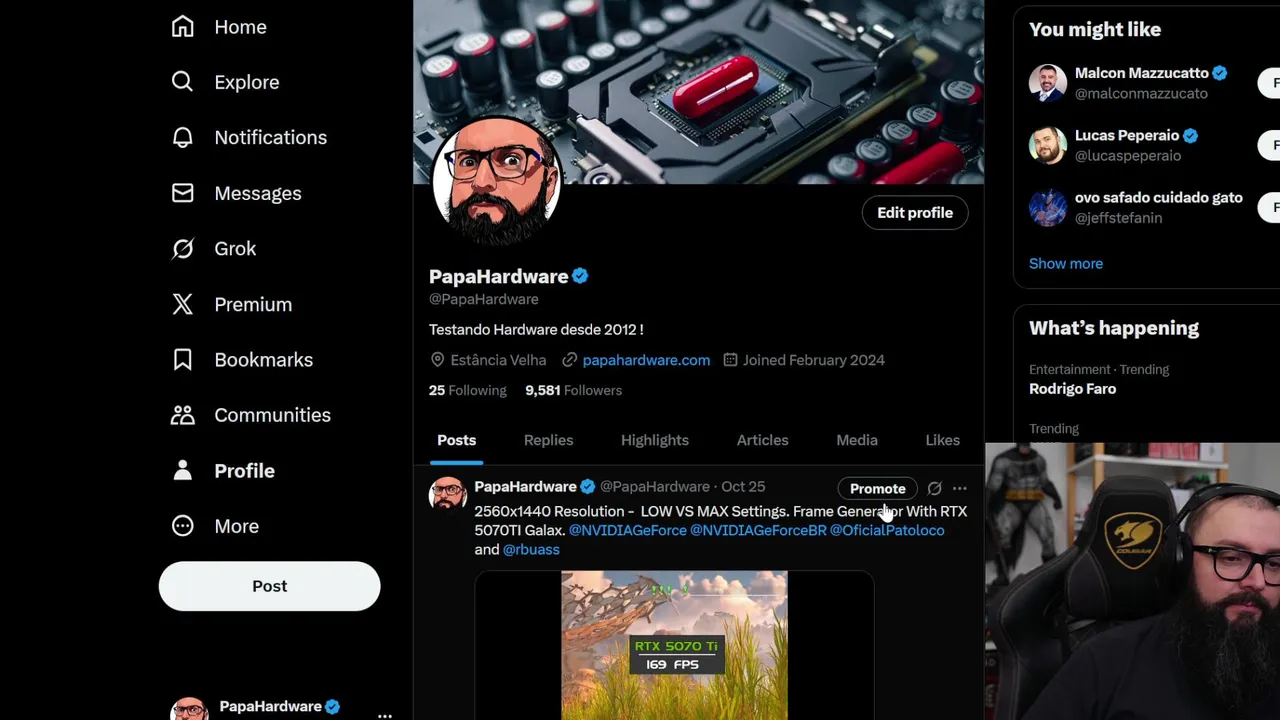Click the Notifications label in sidebar
This screenshot has width=1280, height=720.
click(270, 137)
